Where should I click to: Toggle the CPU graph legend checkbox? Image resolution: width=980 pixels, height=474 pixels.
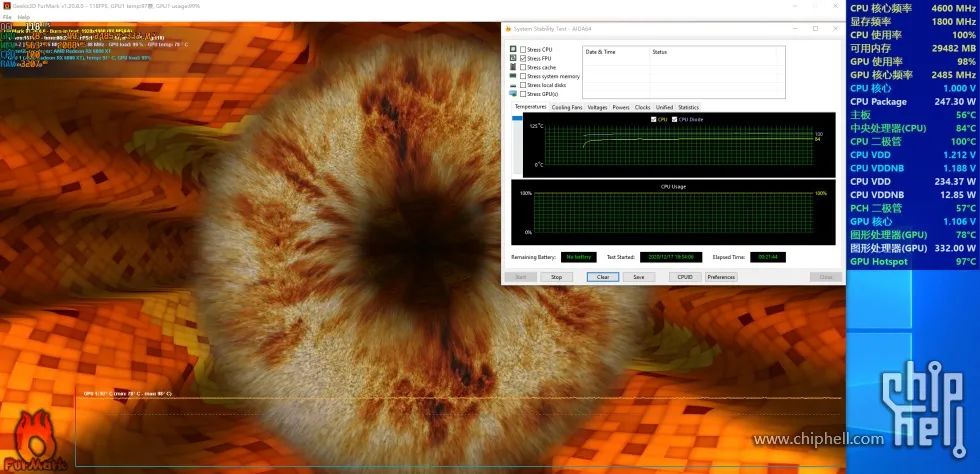coord(654,119)
